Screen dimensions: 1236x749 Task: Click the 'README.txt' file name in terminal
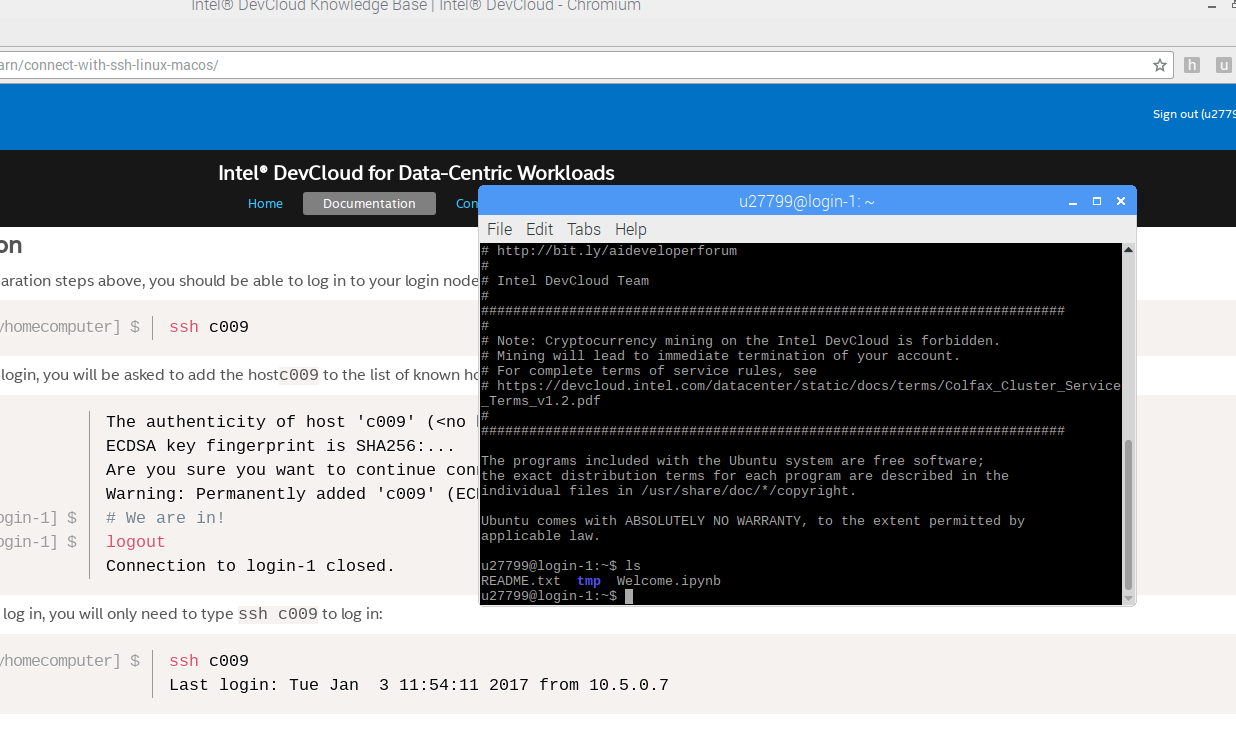tap(521, 581)
